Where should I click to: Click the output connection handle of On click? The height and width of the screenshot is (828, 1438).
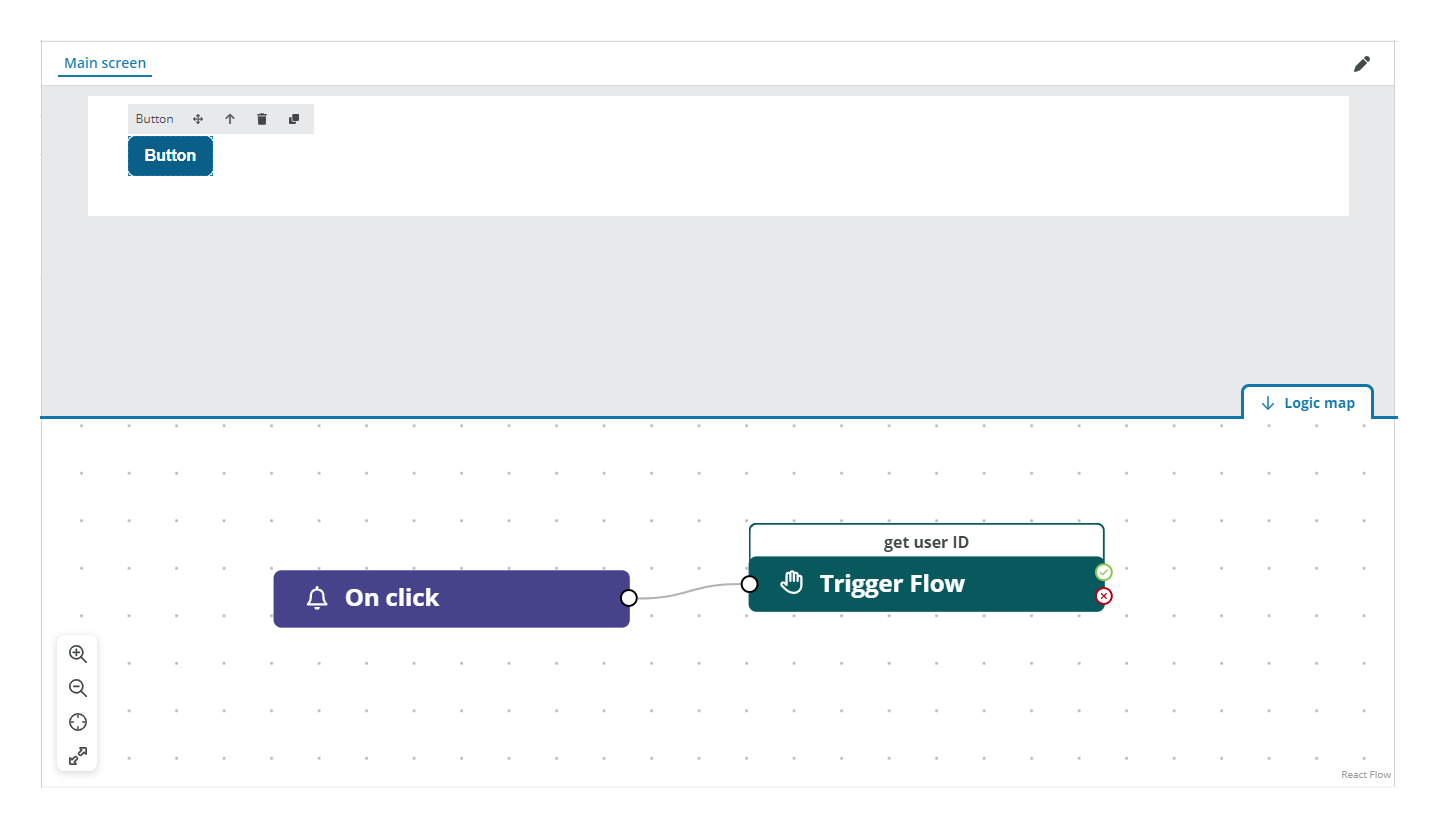[629, 597]
